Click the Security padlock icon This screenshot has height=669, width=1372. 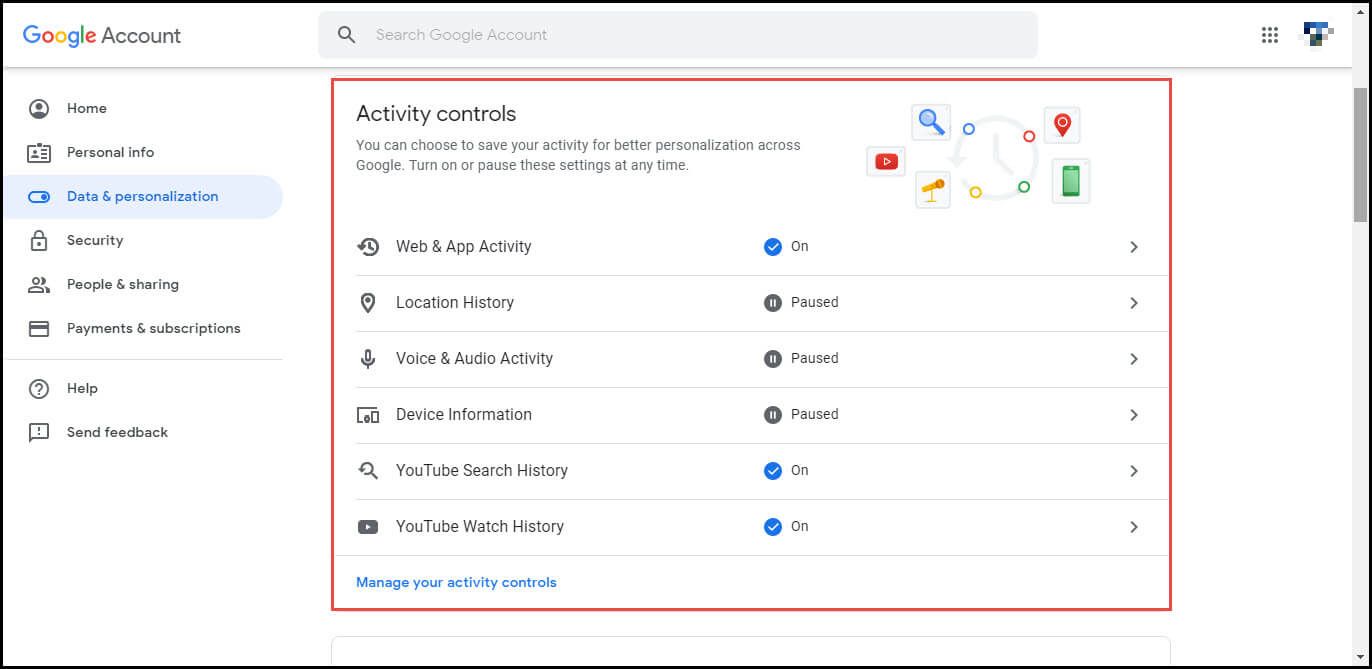click(39, 240)
